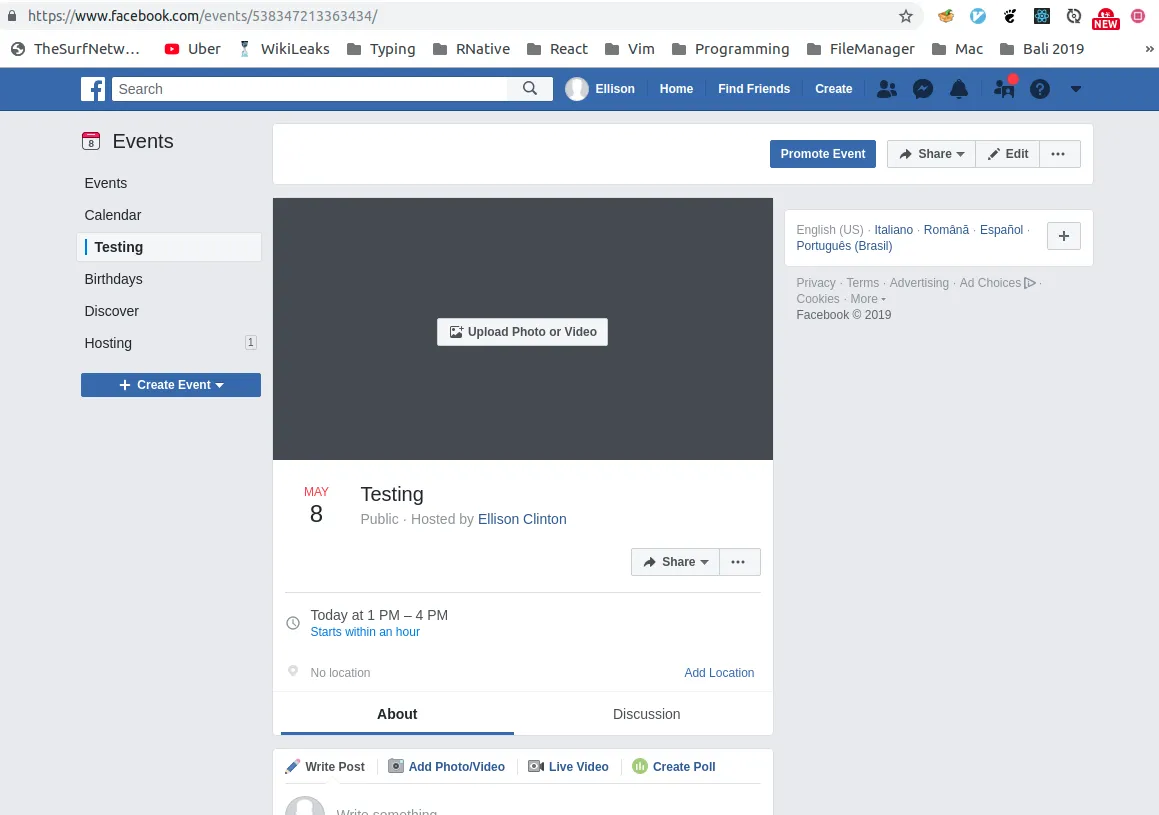Click the Add Location link
This screenshot has height=815, width=1159.
click(719, 672)
